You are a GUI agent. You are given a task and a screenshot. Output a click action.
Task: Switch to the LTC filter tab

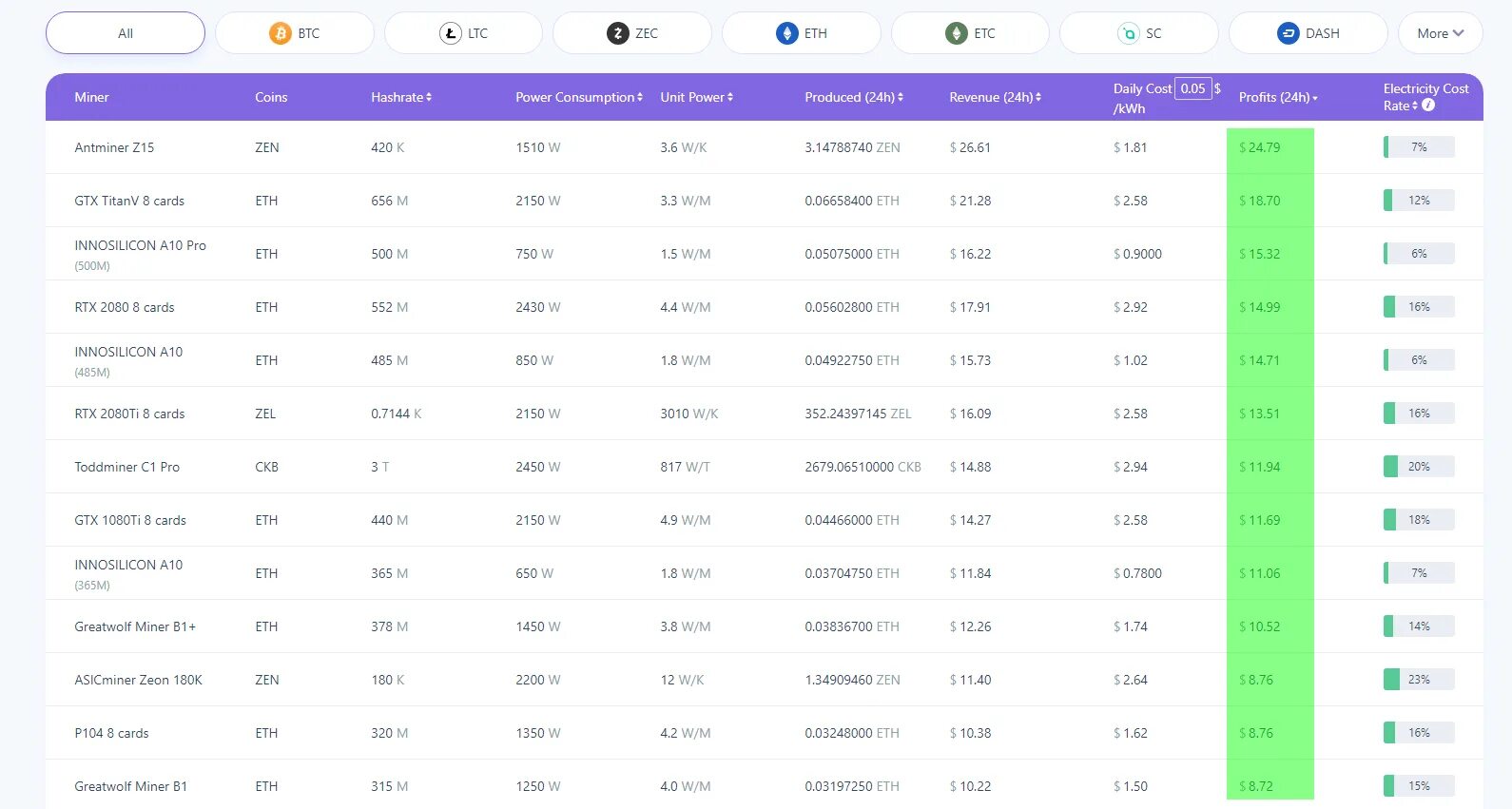pos(463,33)
